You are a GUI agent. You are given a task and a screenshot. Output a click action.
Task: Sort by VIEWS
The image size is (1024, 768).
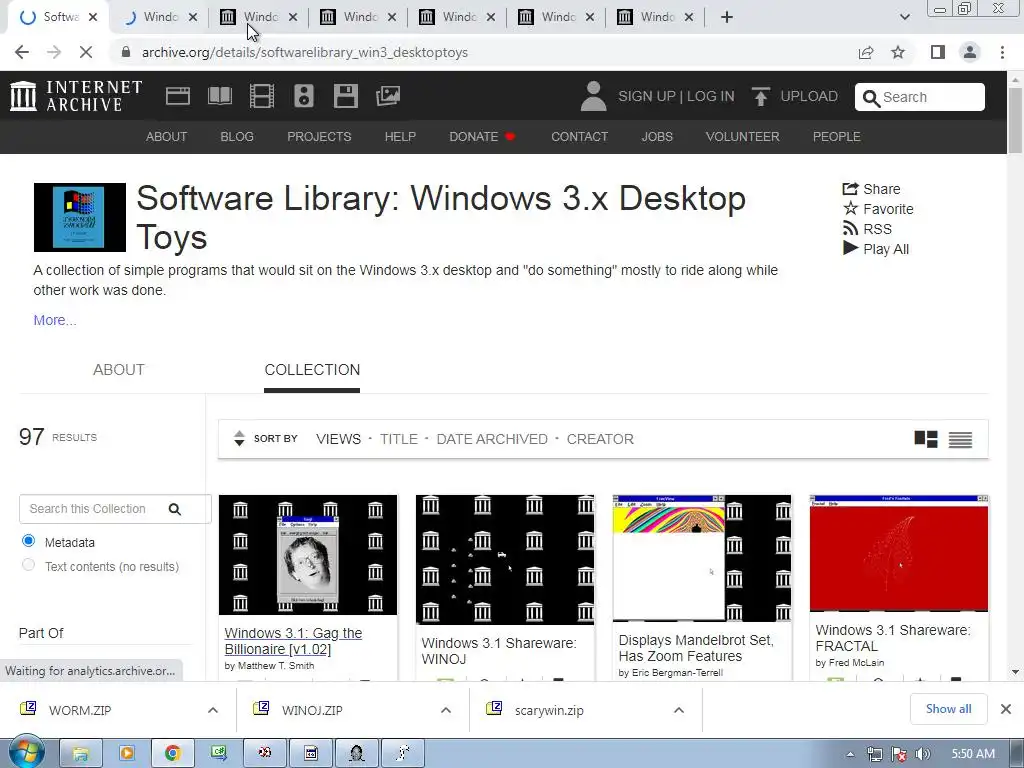click(x=338, y=439)
